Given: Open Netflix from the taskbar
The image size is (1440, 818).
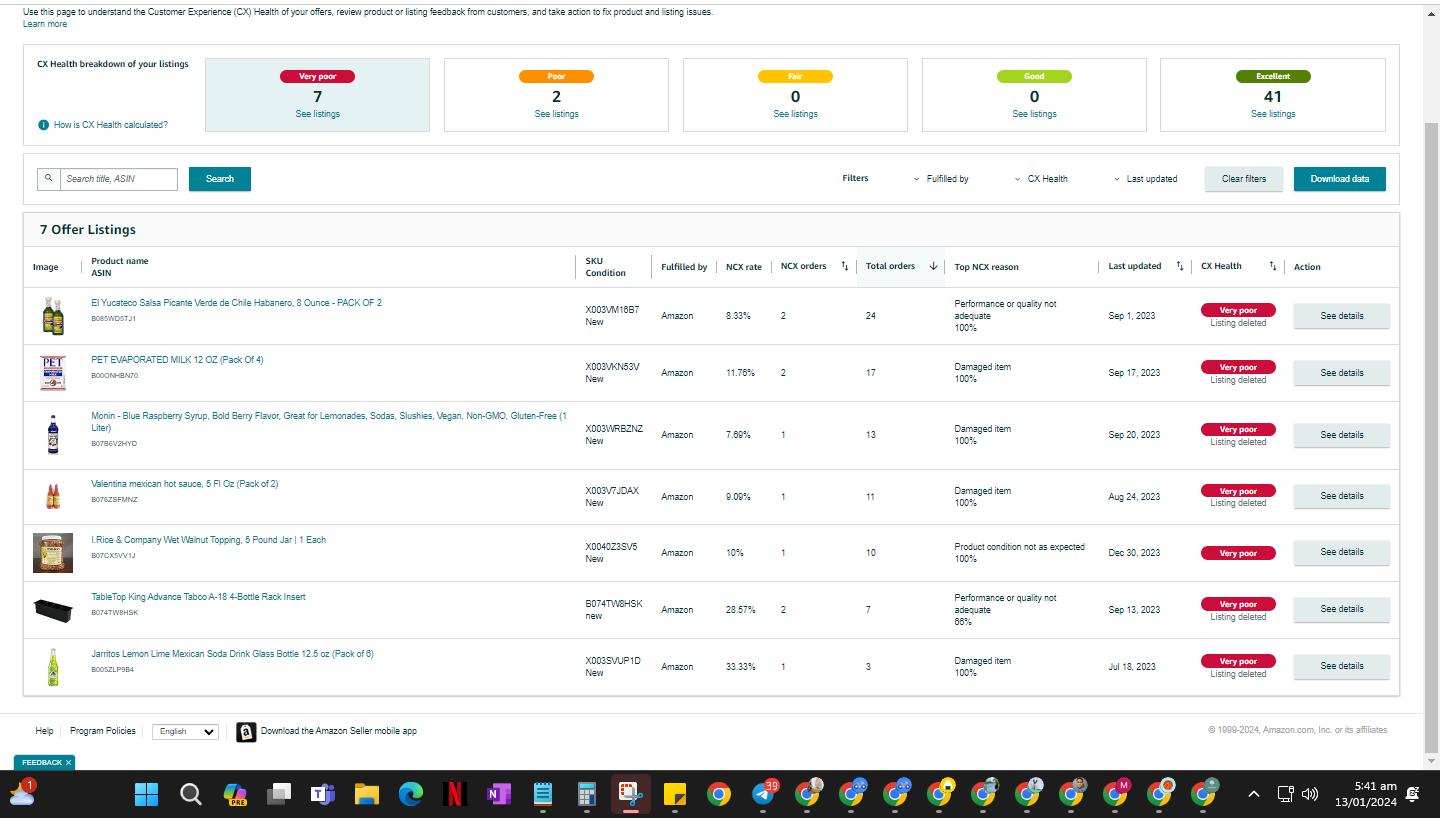Looking at the screenshot, I should coord(454,795).
